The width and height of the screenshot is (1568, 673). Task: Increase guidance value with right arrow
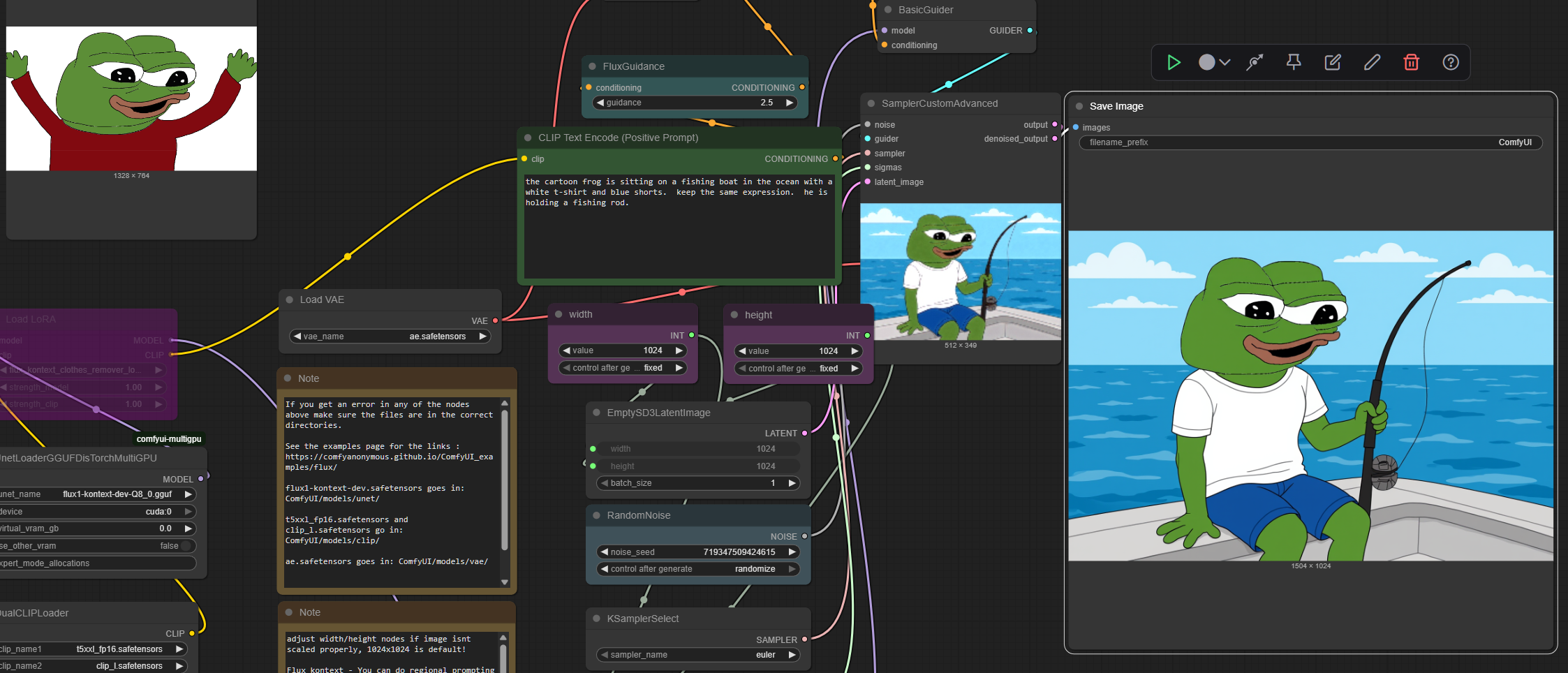(x=790, y=103)
